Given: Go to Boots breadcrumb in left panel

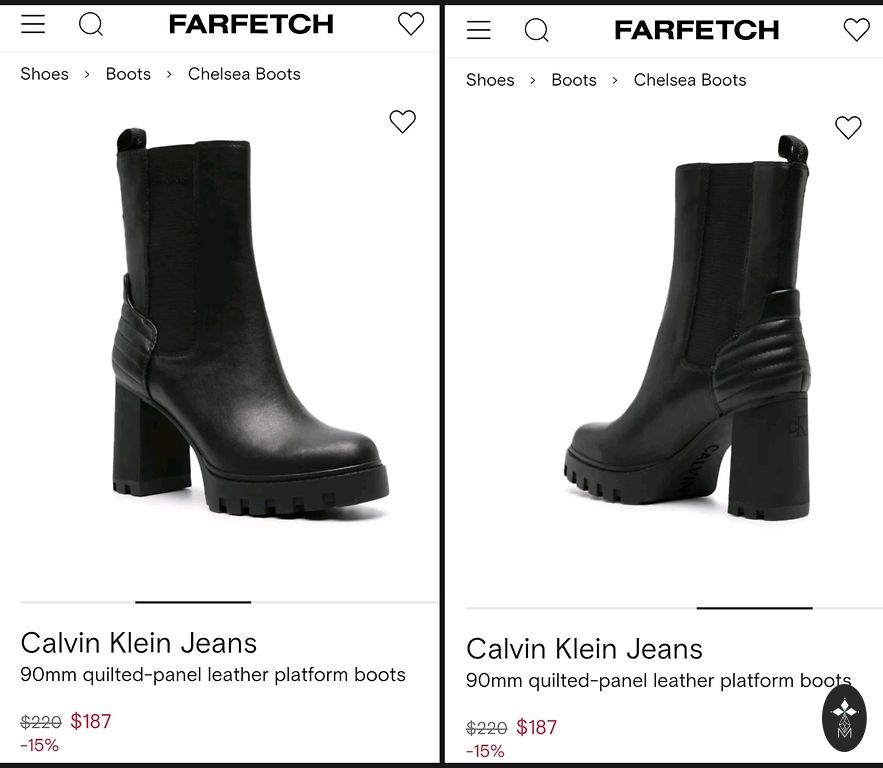Looking at the screenshot, I should (x=128, y=74).
